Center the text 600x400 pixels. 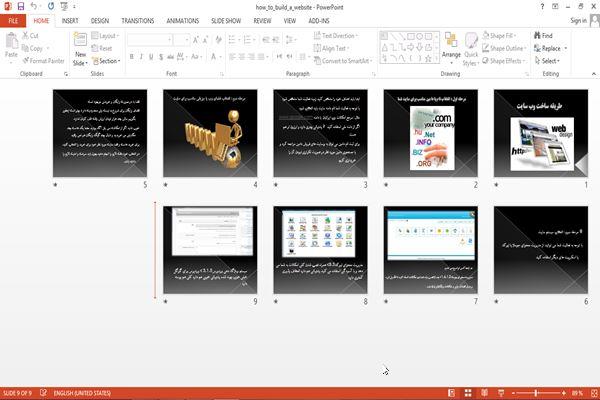242,57
